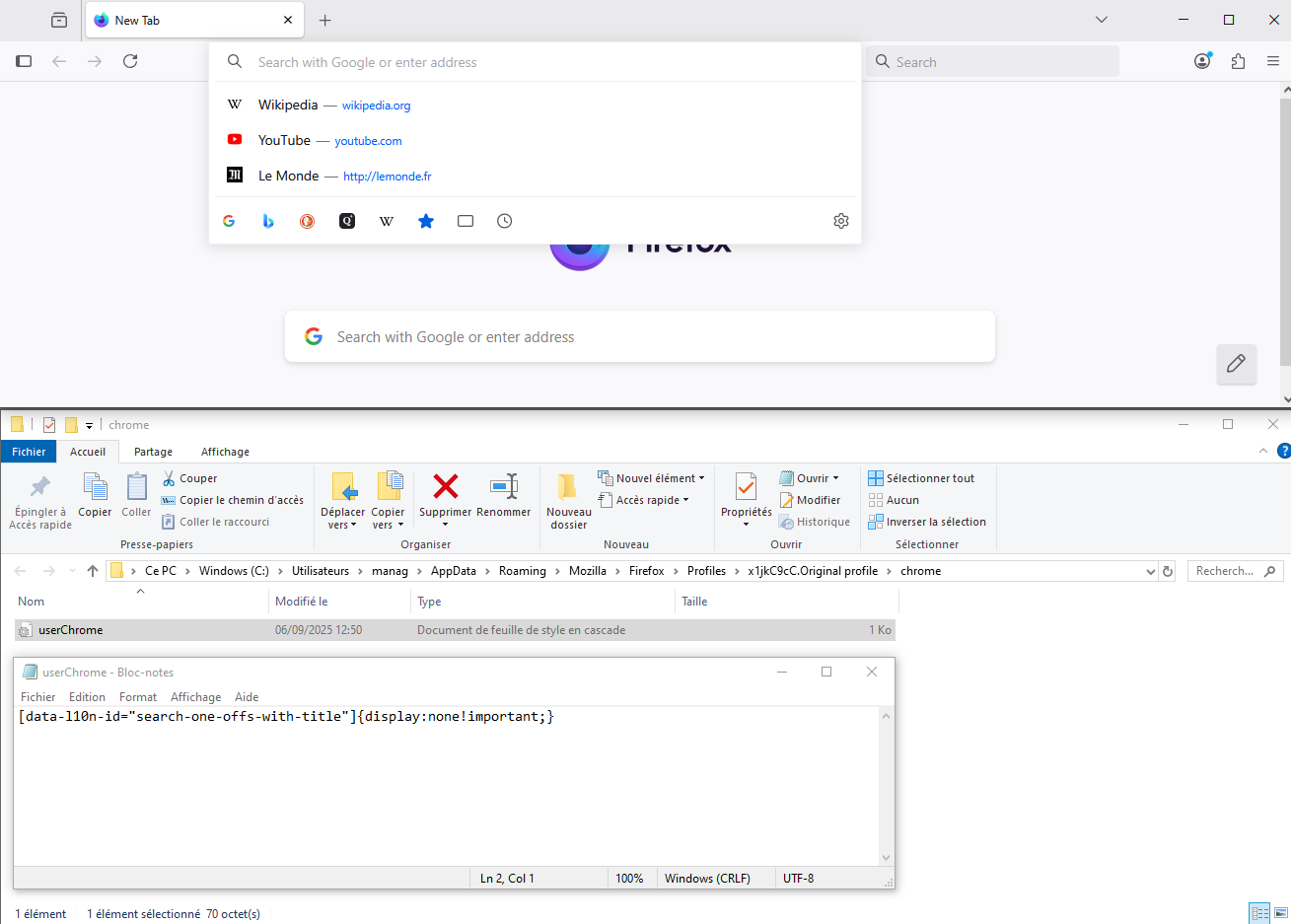This screenshot has height=924, width=1291.
Task: Click Sélectionner tout in Explorer
Action: [x=921, y=478]
